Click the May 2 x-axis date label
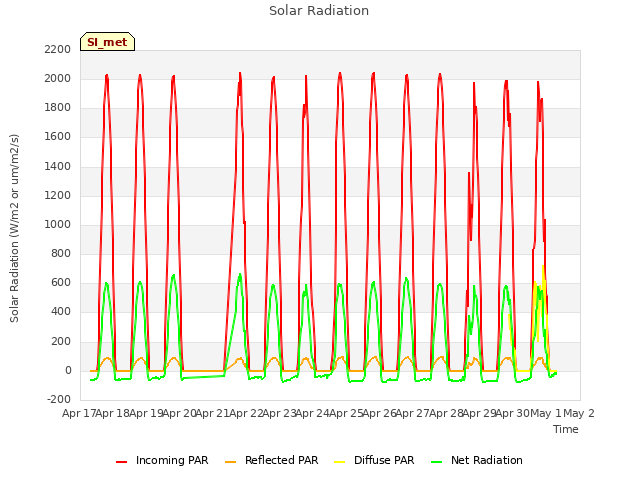640x480 pixels. [x=578, y=413]
